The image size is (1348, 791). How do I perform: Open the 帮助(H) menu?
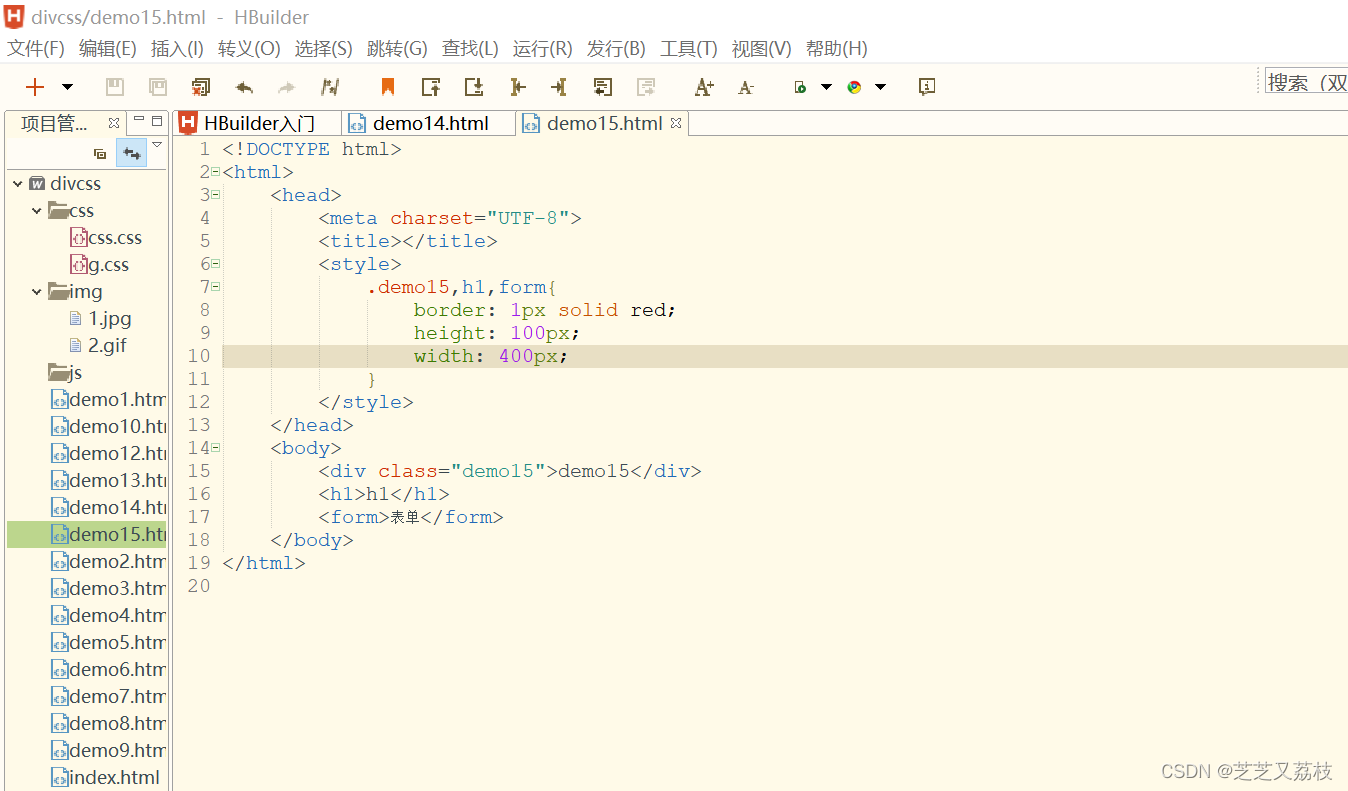tap(837, 48)
